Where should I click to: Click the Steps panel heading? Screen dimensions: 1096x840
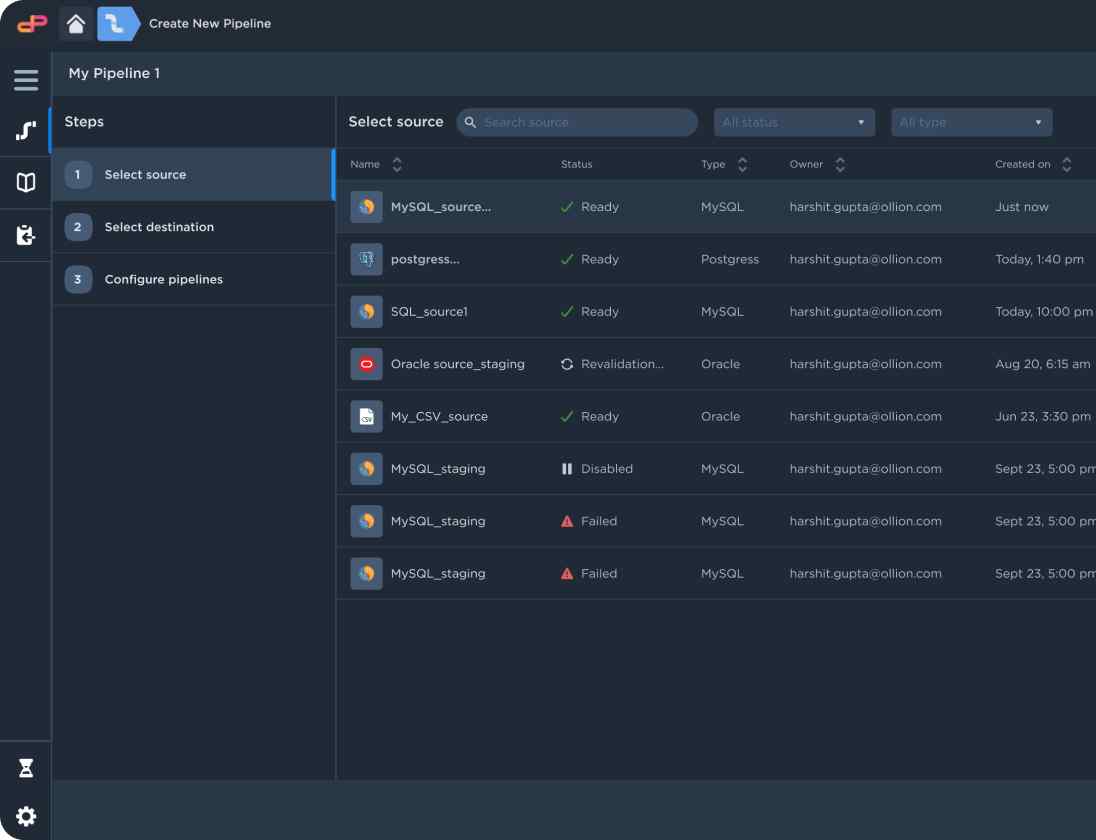click(x=84, y=122)
